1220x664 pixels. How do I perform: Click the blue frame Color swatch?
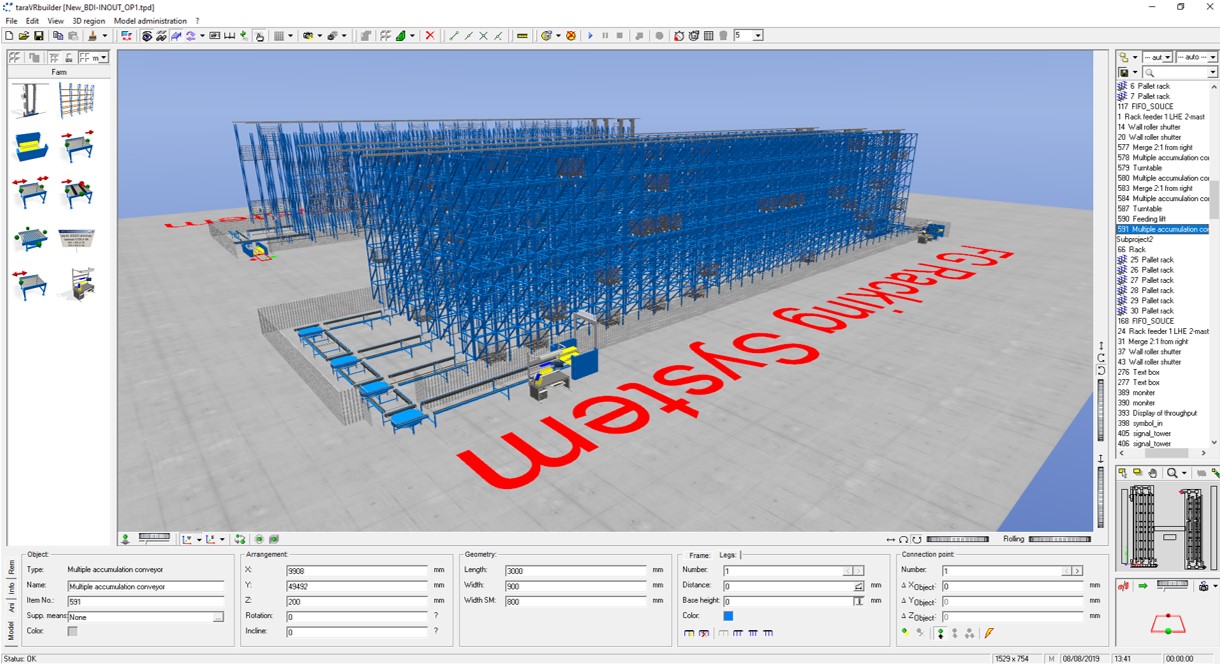click(728, 616)
